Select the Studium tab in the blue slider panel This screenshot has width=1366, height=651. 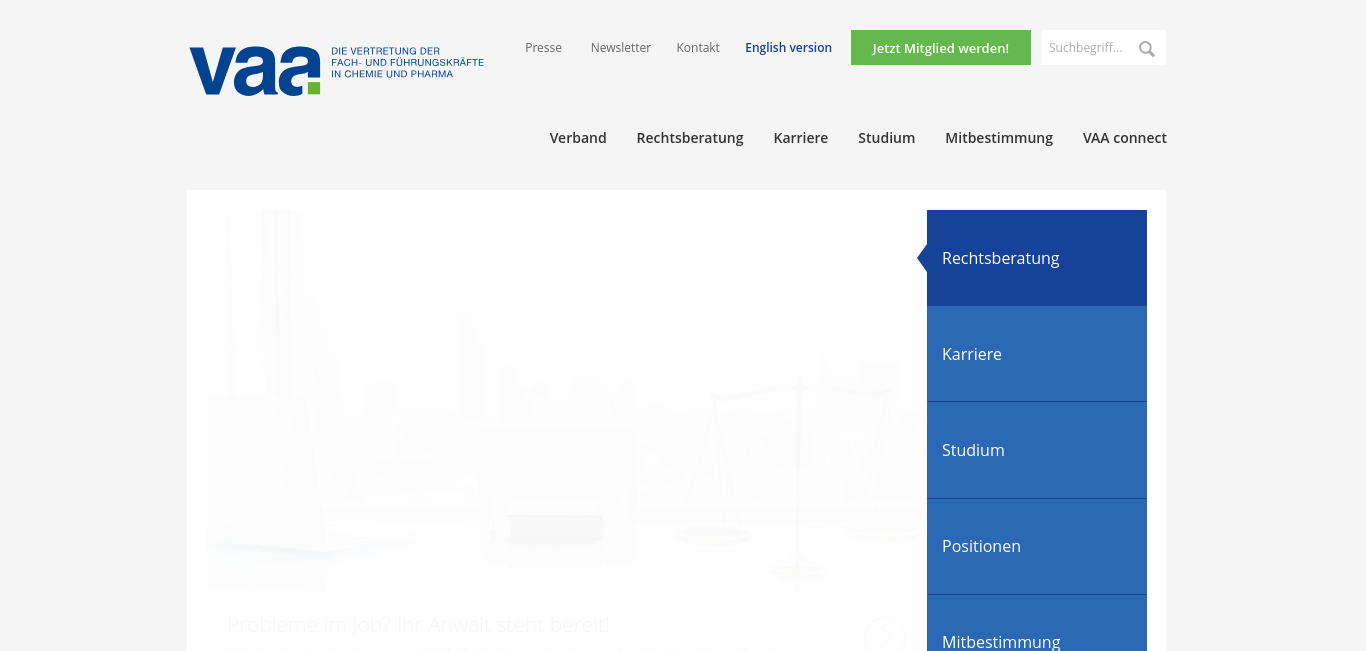(x=1037, y=450)
